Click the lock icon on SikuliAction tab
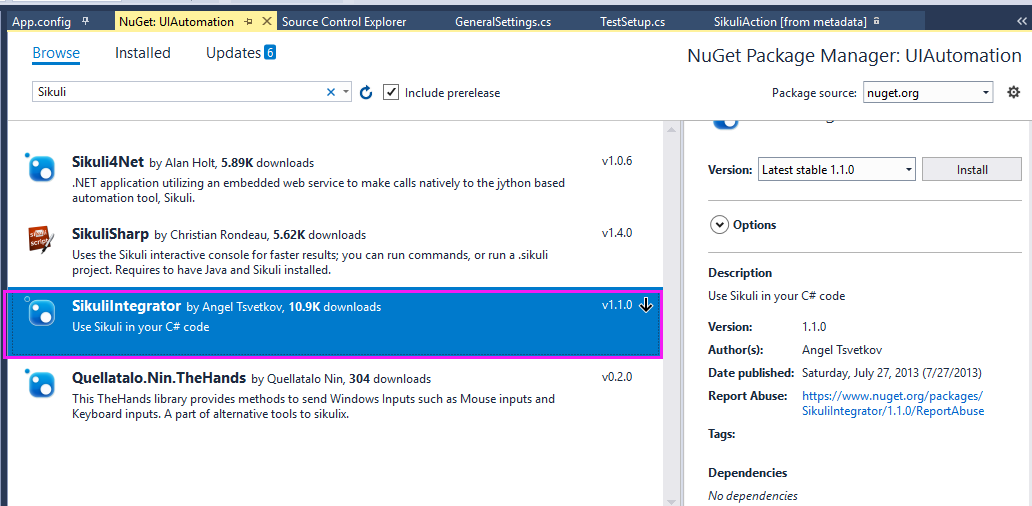 tap(876, 22)
